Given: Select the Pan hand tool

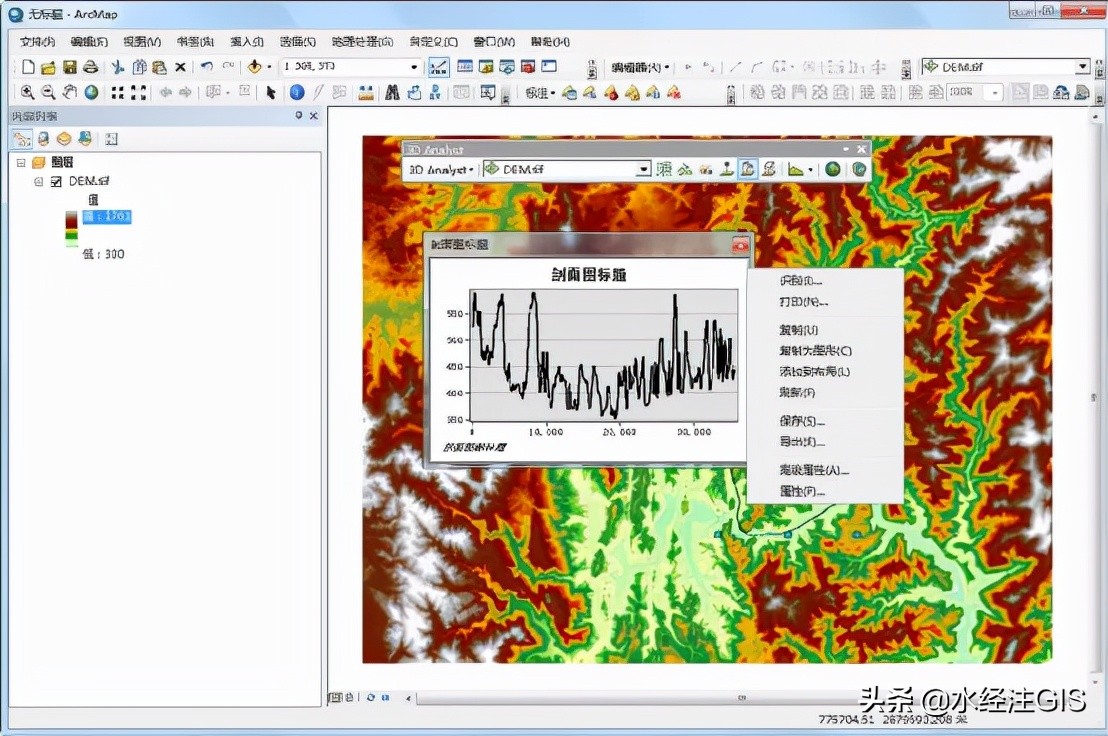Looking at the screenshot, I should (x=69, y=92).
